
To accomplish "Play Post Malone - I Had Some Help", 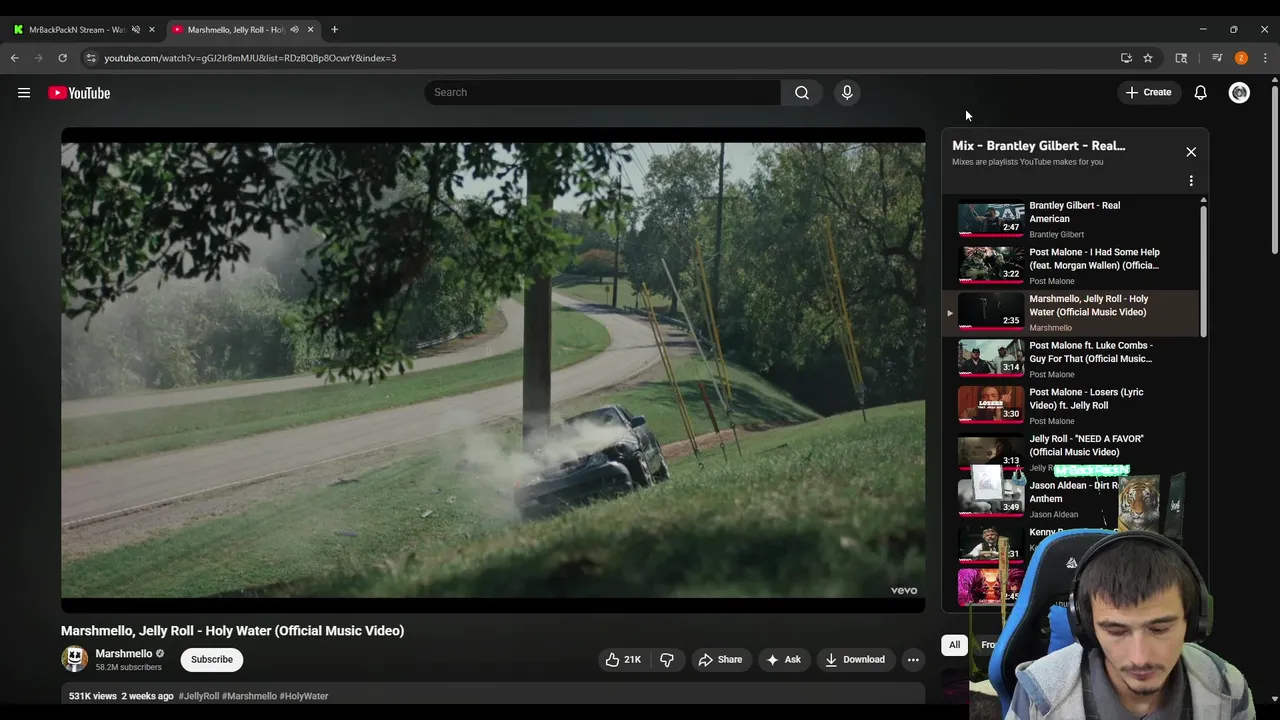I will pos(1071,266).
